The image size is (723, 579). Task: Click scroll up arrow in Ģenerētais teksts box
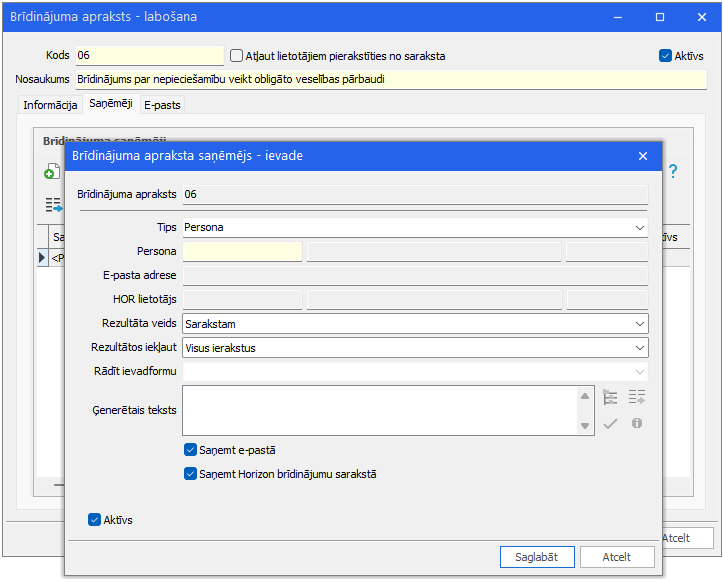click(x=585, y=396)
